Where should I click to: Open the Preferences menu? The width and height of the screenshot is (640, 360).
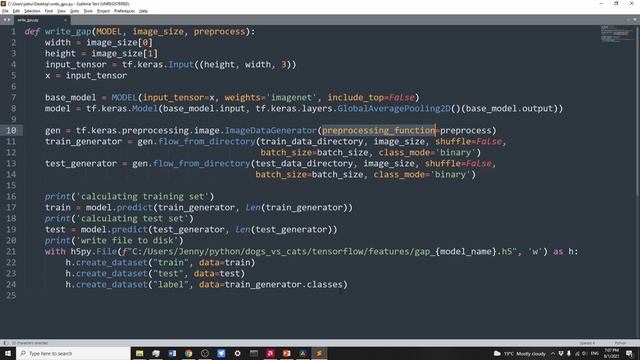point(124,11)
